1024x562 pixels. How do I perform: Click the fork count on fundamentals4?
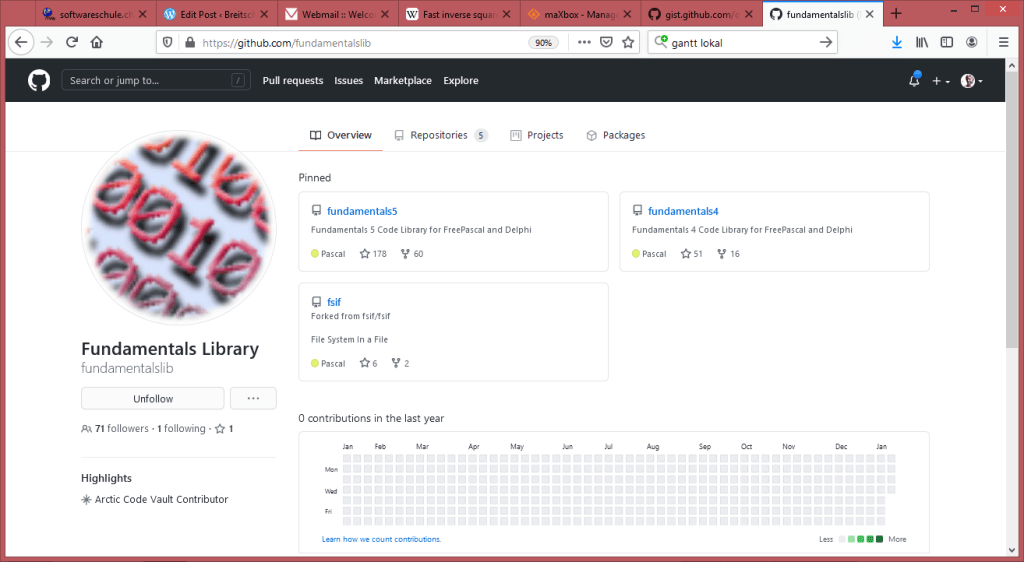pos(728,254)
